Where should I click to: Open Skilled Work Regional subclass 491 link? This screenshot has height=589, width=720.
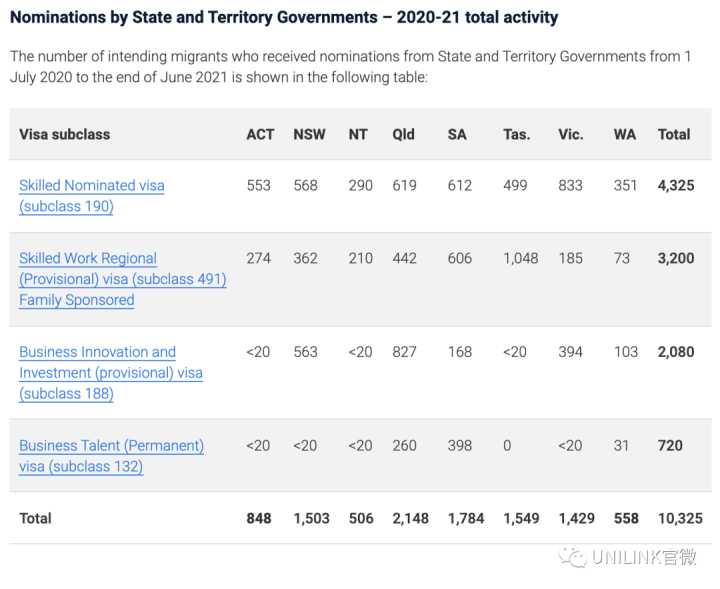coord(123,279)
